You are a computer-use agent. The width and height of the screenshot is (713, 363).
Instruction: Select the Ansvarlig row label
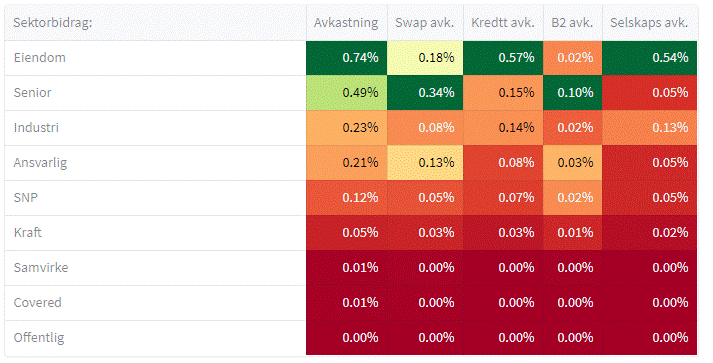click(156, 163)
